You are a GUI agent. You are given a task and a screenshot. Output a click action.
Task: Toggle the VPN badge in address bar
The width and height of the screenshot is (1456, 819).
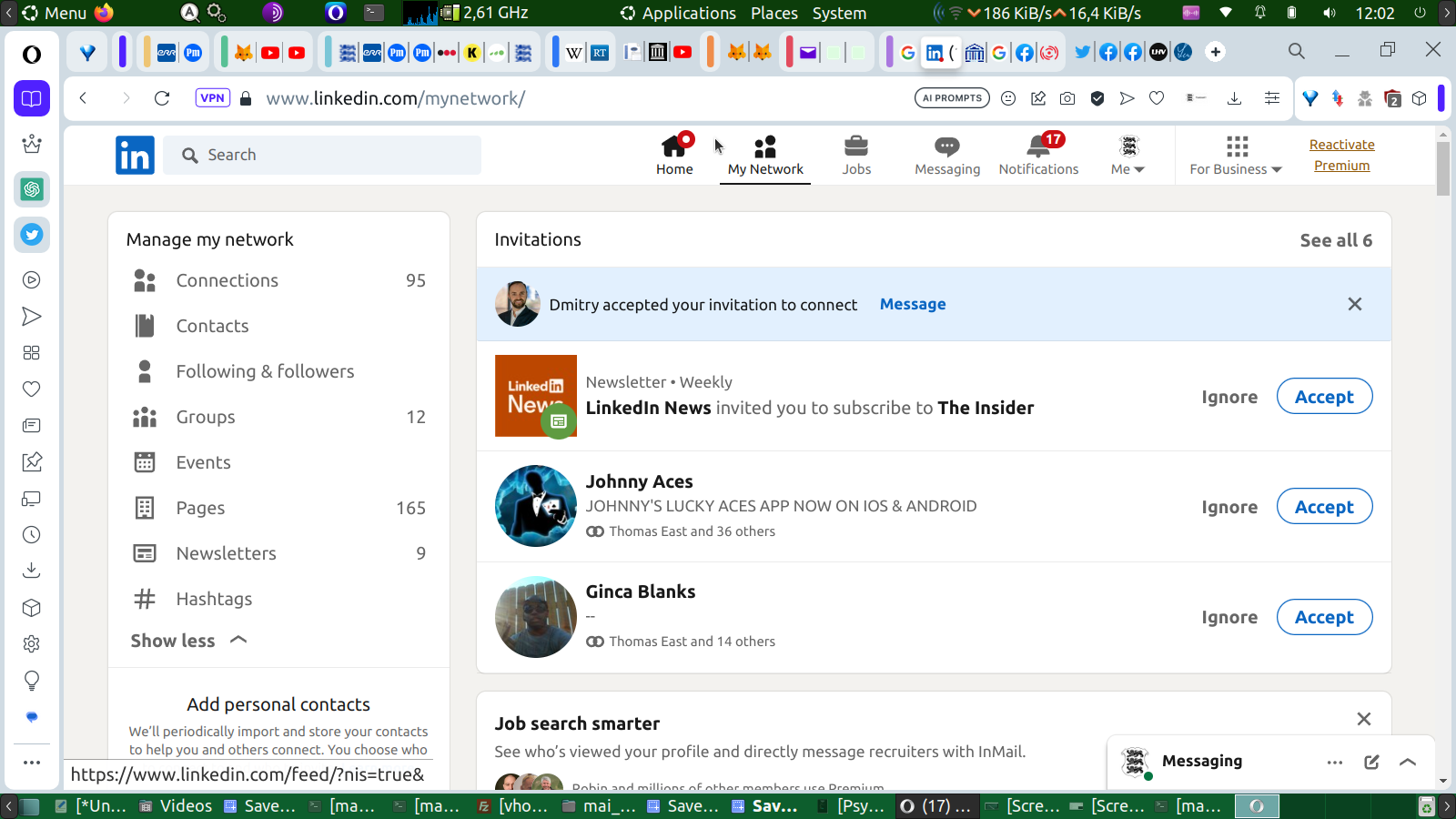(212, 98)
